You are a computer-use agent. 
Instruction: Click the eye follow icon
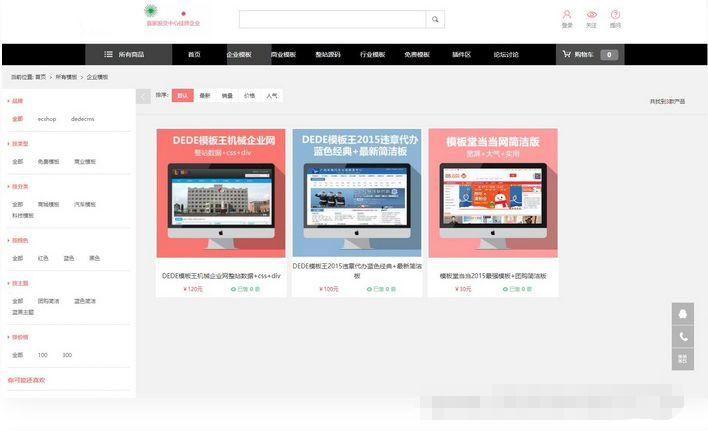pyautogui.click(x=592, y=14)
